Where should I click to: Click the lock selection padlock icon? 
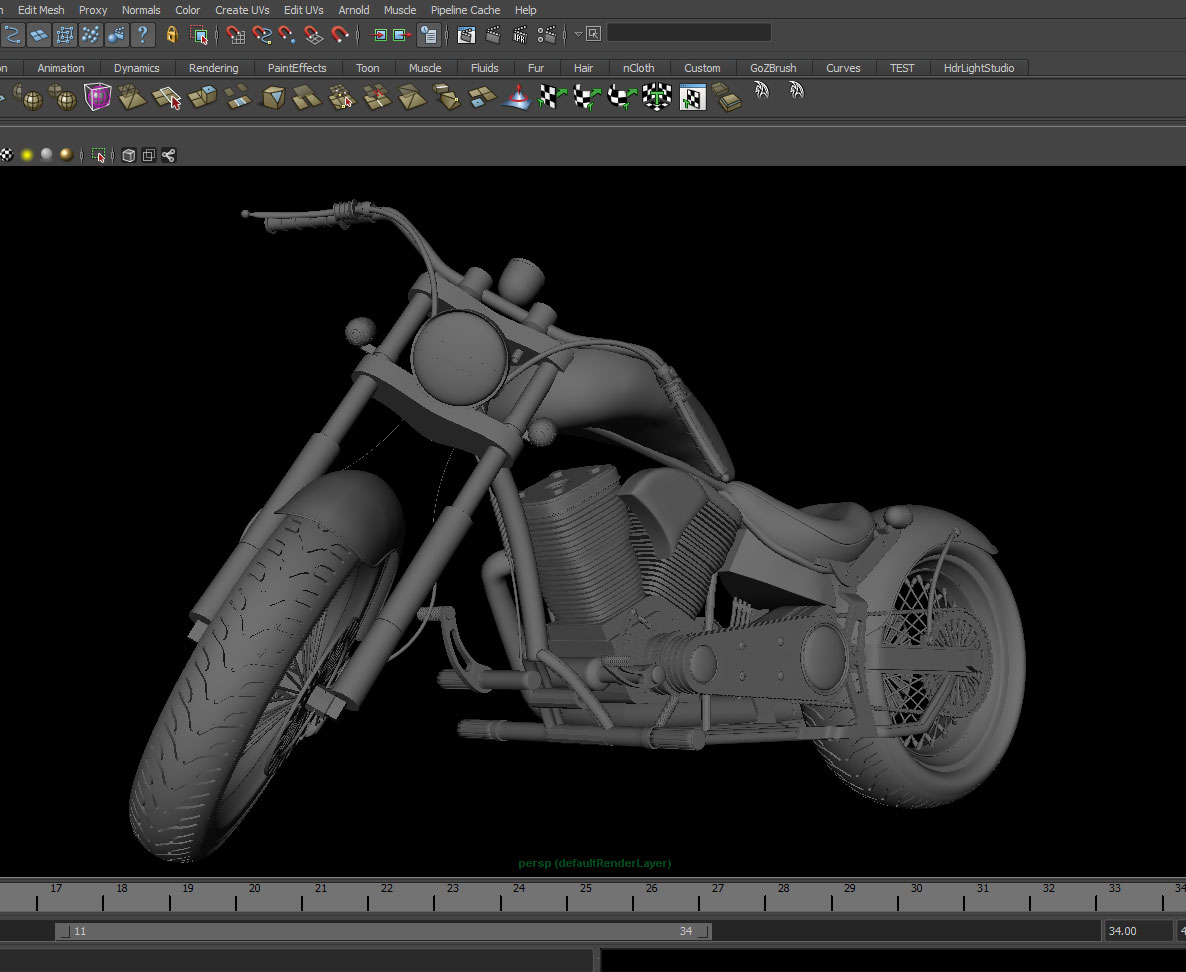tap(172, 35)
